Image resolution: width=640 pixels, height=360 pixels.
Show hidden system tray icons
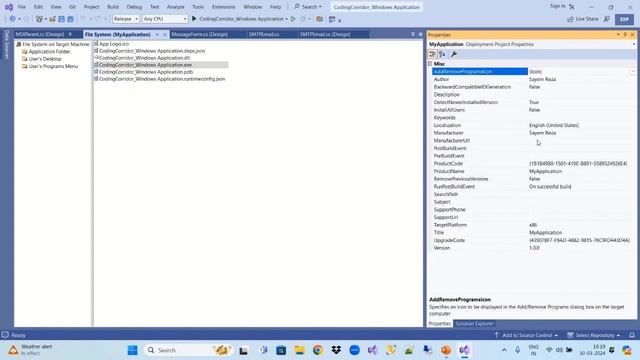(504, 350)
